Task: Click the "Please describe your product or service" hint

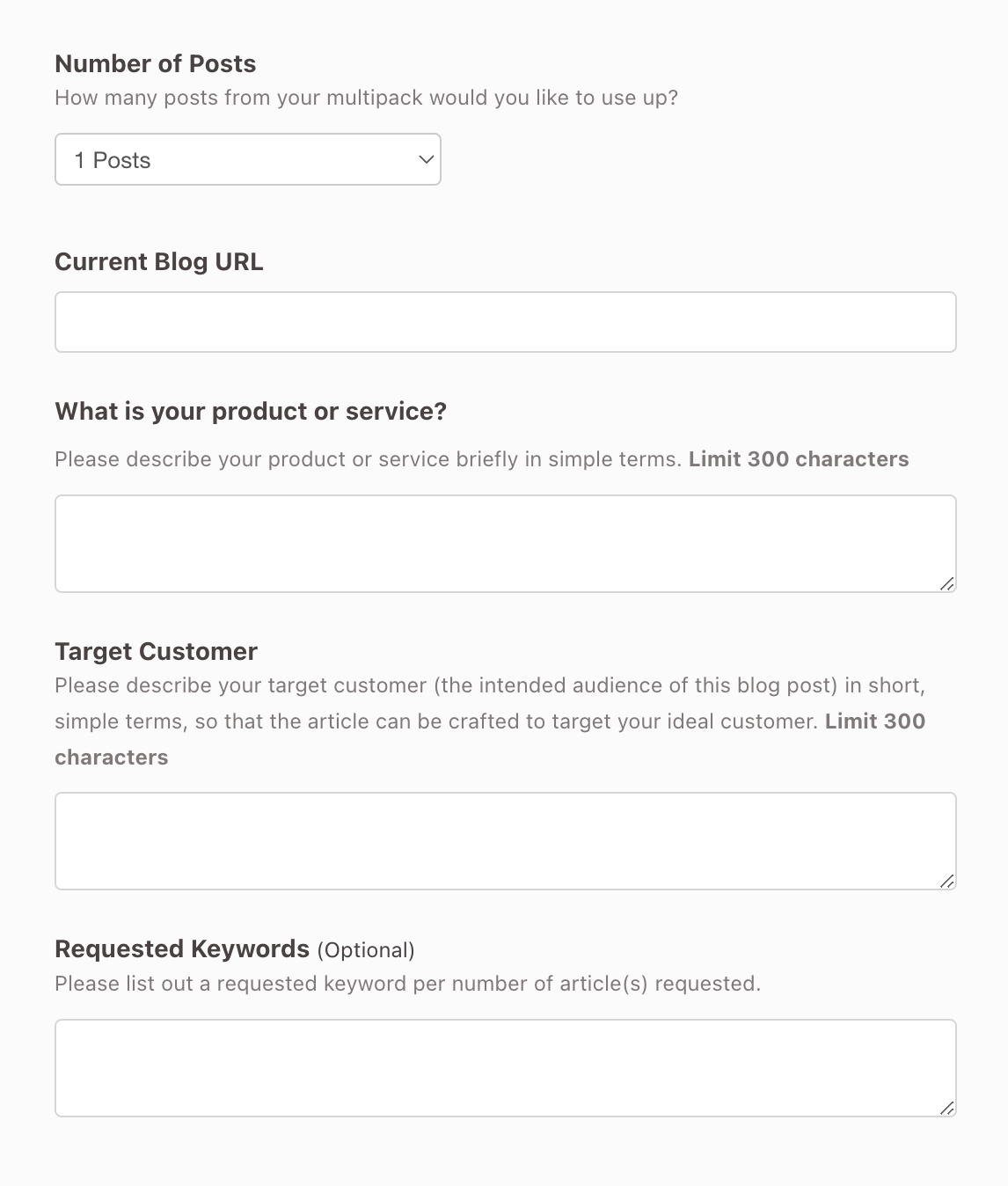Action: [x=369, y=459]
